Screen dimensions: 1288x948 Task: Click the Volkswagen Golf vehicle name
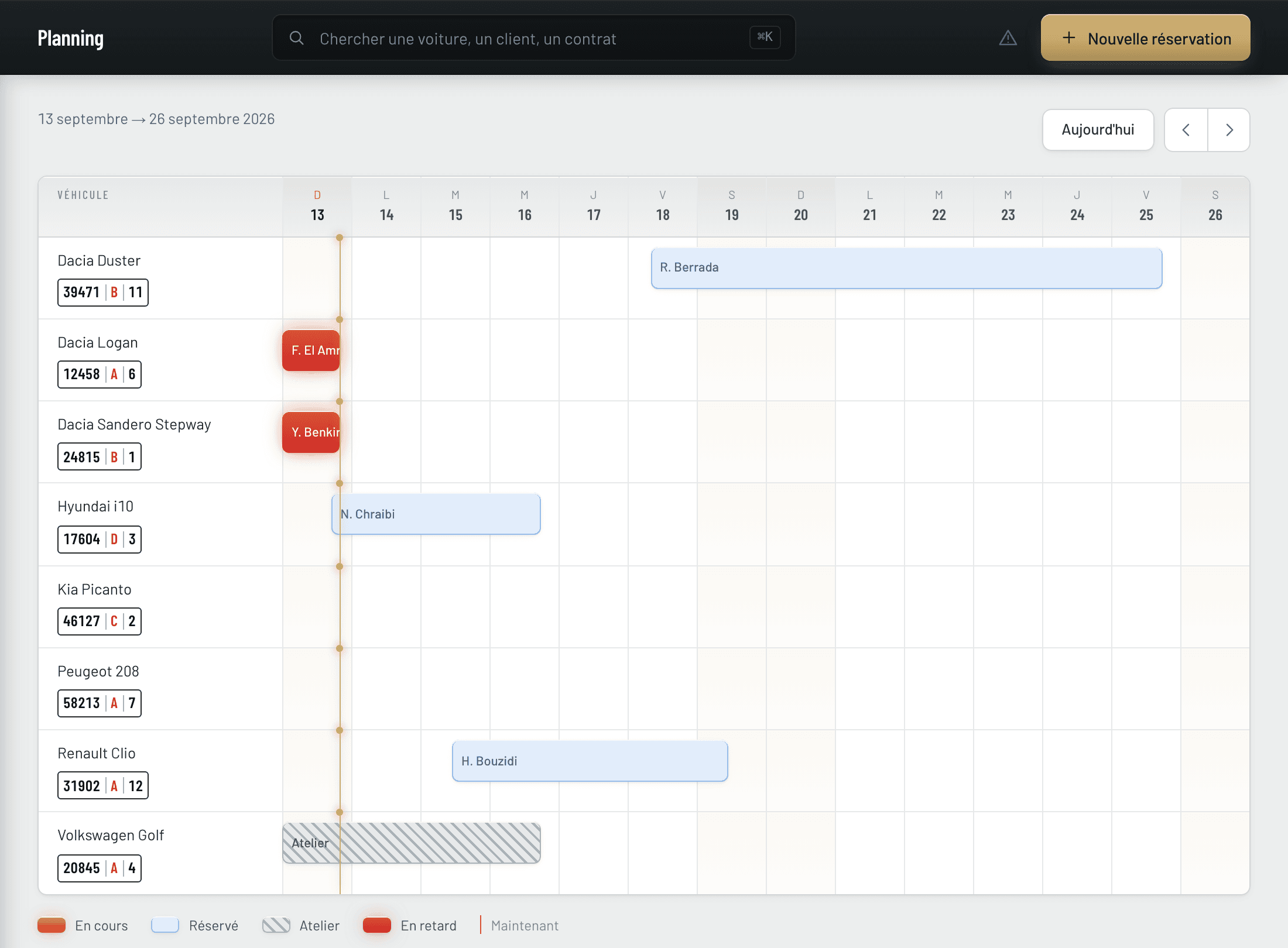(111, 836)
